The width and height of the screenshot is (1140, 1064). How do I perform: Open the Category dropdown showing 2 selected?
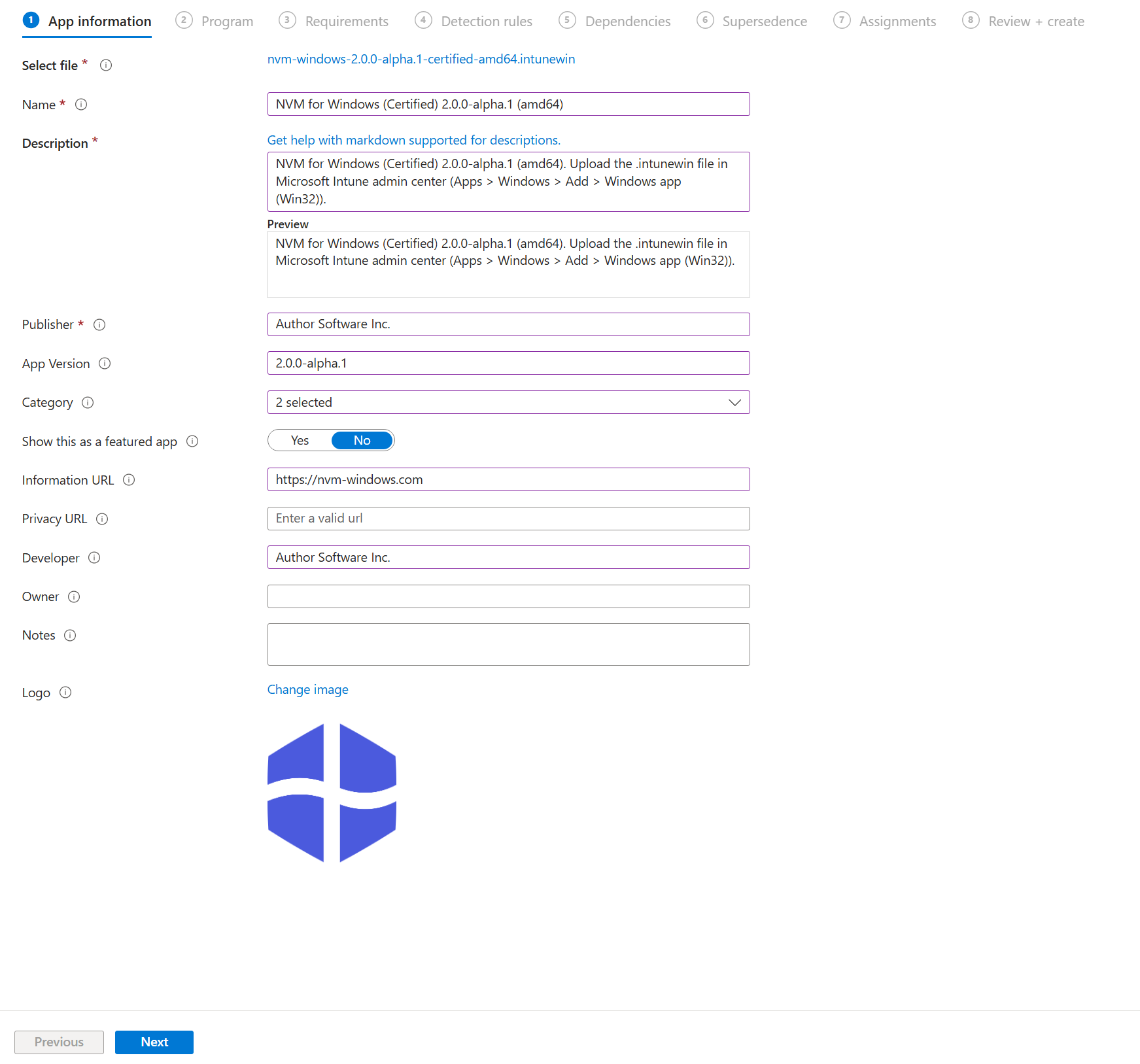(x=508, y=402)
